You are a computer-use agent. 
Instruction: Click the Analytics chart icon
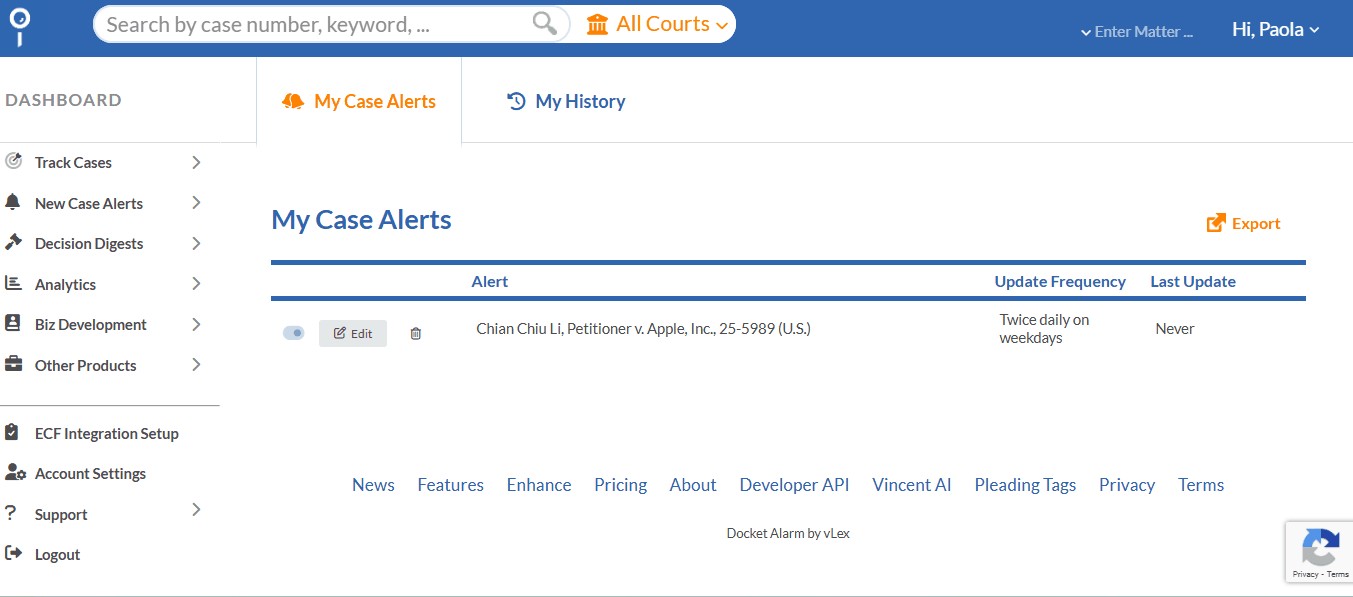(13, 284)
